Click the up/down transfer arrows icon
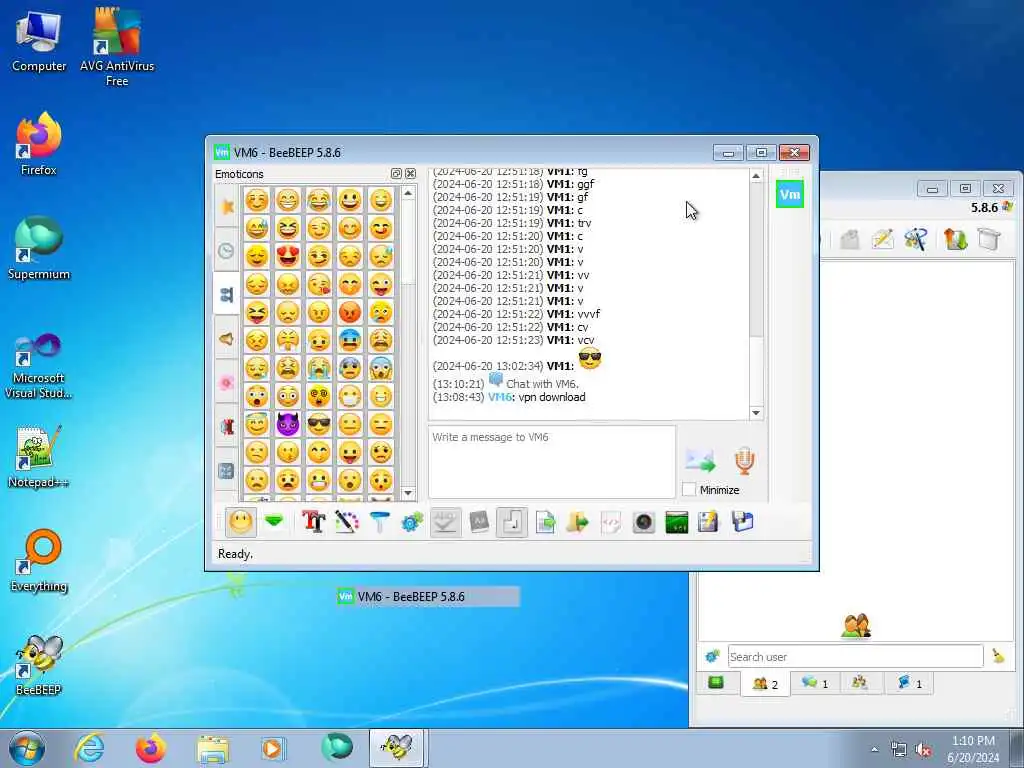 955,239
